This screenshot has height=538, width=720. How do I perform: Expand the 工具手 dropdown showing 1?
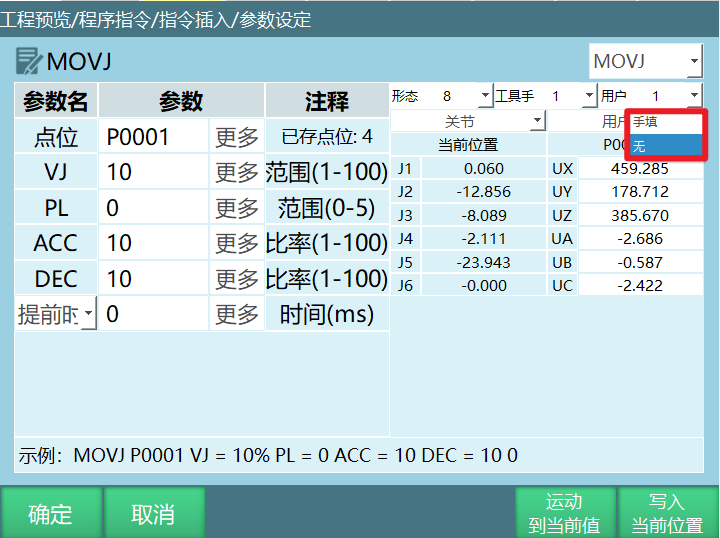[x=589, y=95]
